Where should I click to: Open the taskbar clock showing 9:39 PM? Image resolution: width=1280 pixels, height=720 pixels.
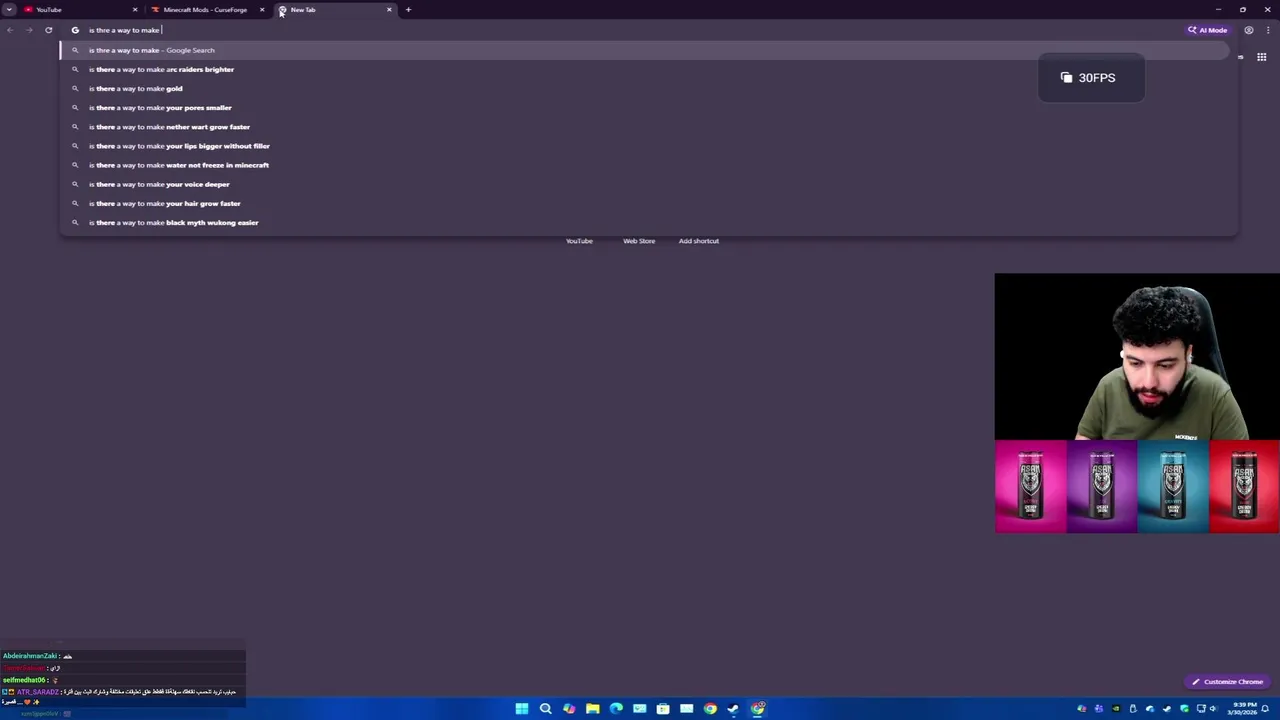tap(1244, 708)
